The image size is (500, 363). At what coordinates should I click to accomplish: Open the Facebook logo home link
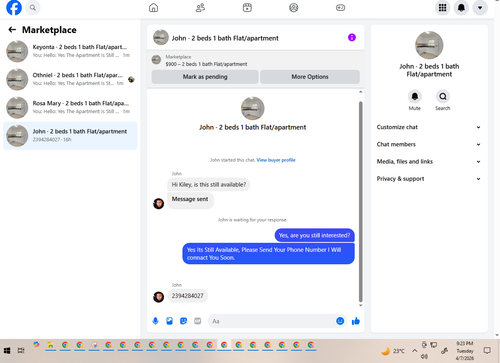pos(14,7)
